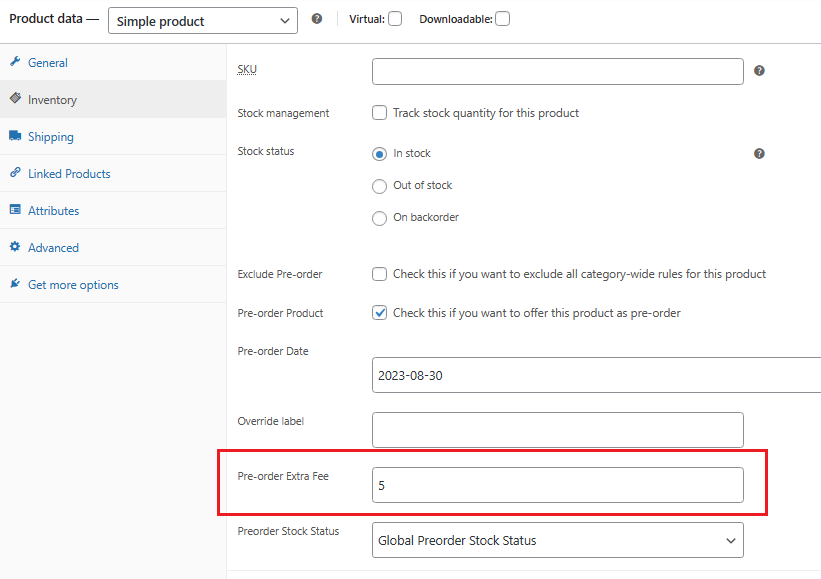Click the Stock status label

pos(265,151)
